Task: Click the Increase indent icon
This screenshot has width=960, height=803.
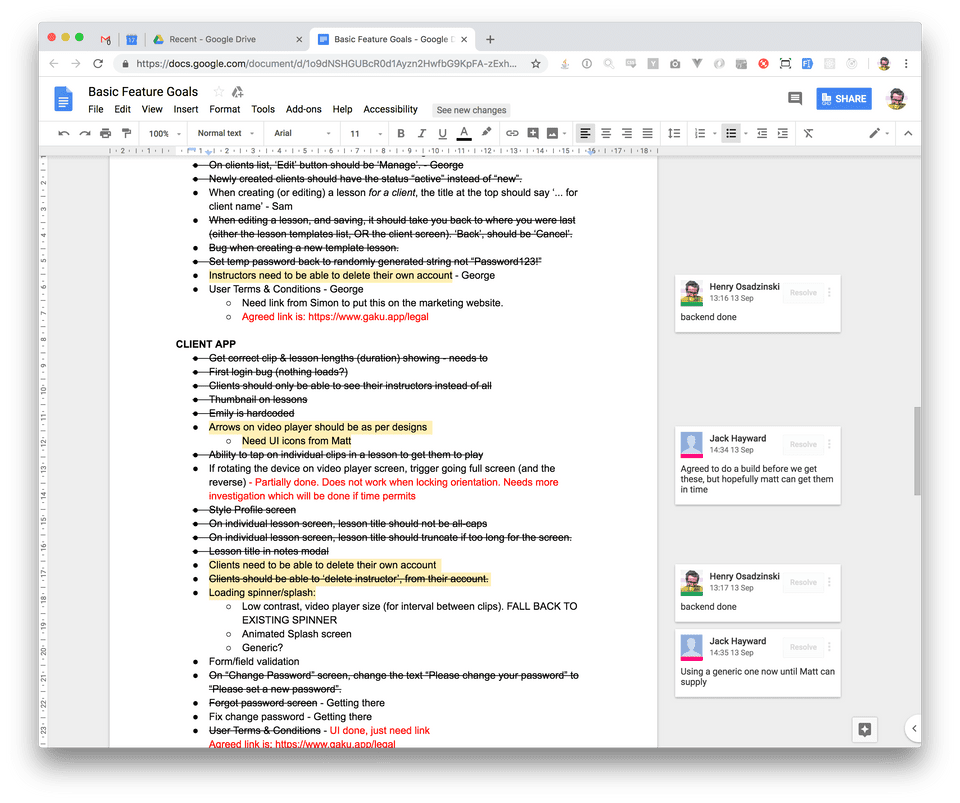Action: point(782,133)
